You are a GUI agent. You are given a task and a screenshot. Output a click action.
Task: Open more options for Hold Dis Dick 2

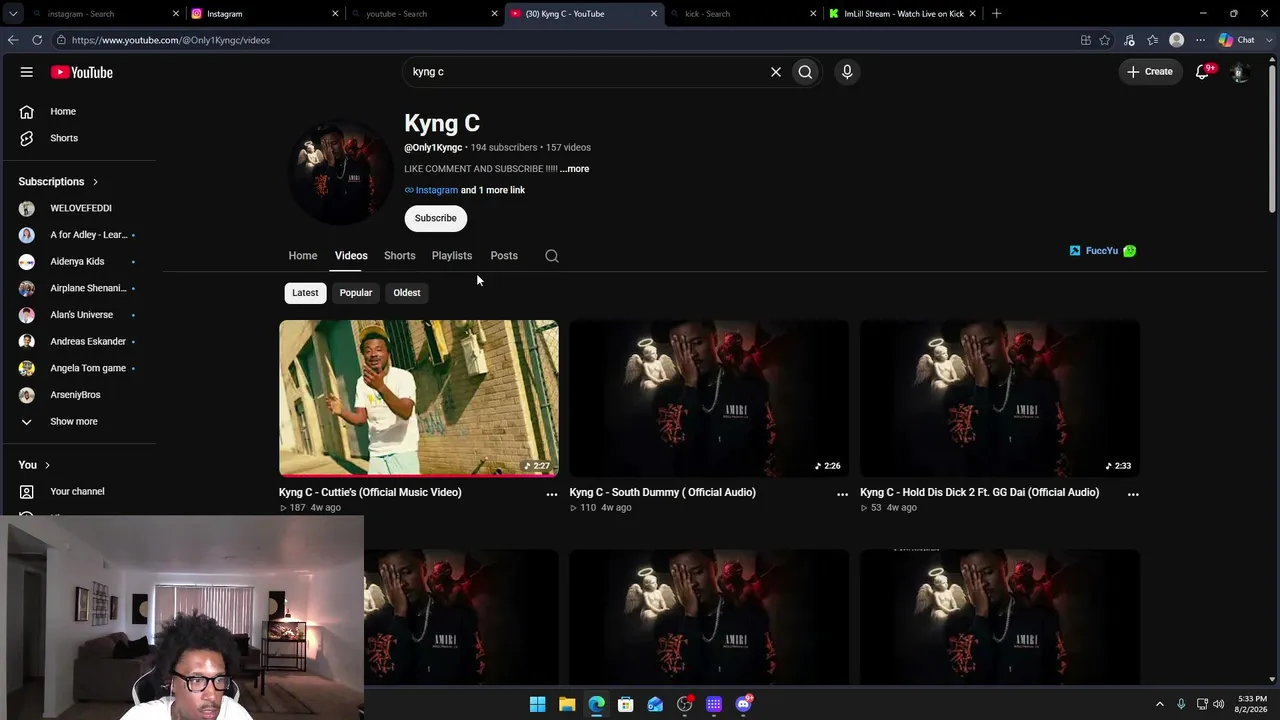pyautogui.click(x=1133, y=494)
